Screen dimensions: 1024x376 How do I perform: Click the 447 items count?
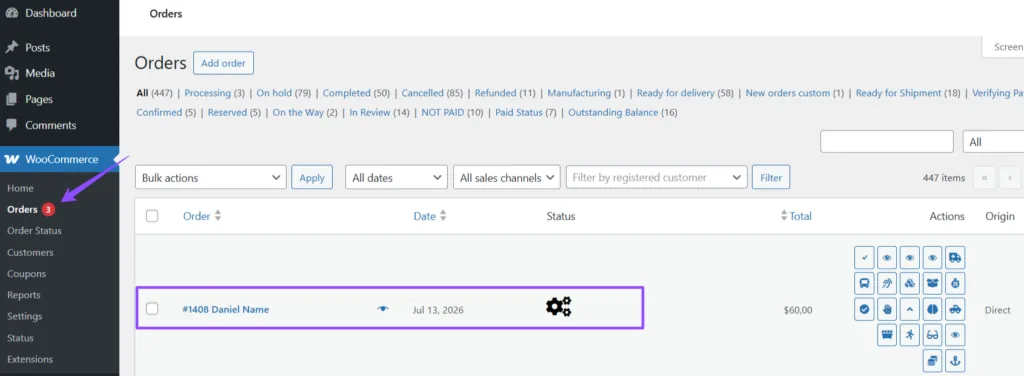coord(944,178)
